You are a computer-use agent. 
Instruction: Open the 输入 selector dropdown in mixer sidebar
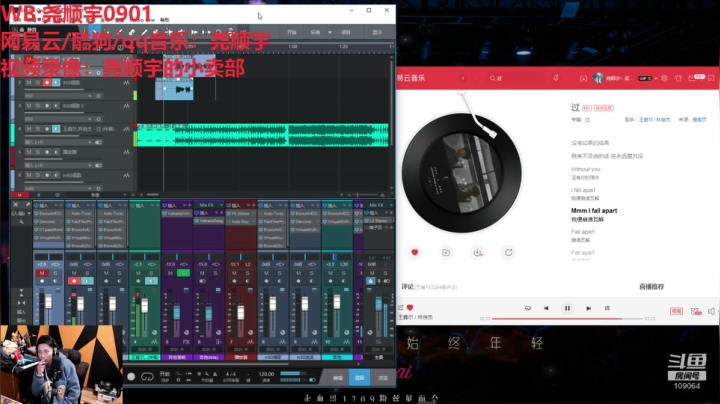21,213
